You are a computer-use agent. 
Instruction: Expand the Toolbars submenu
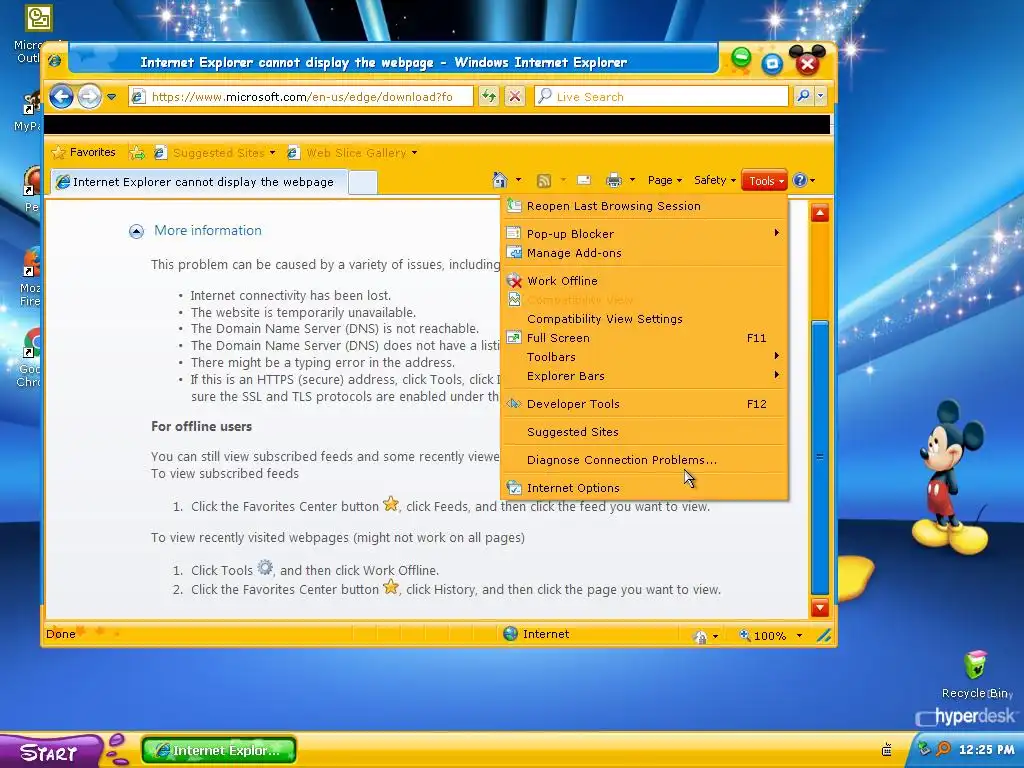(645, 357)
